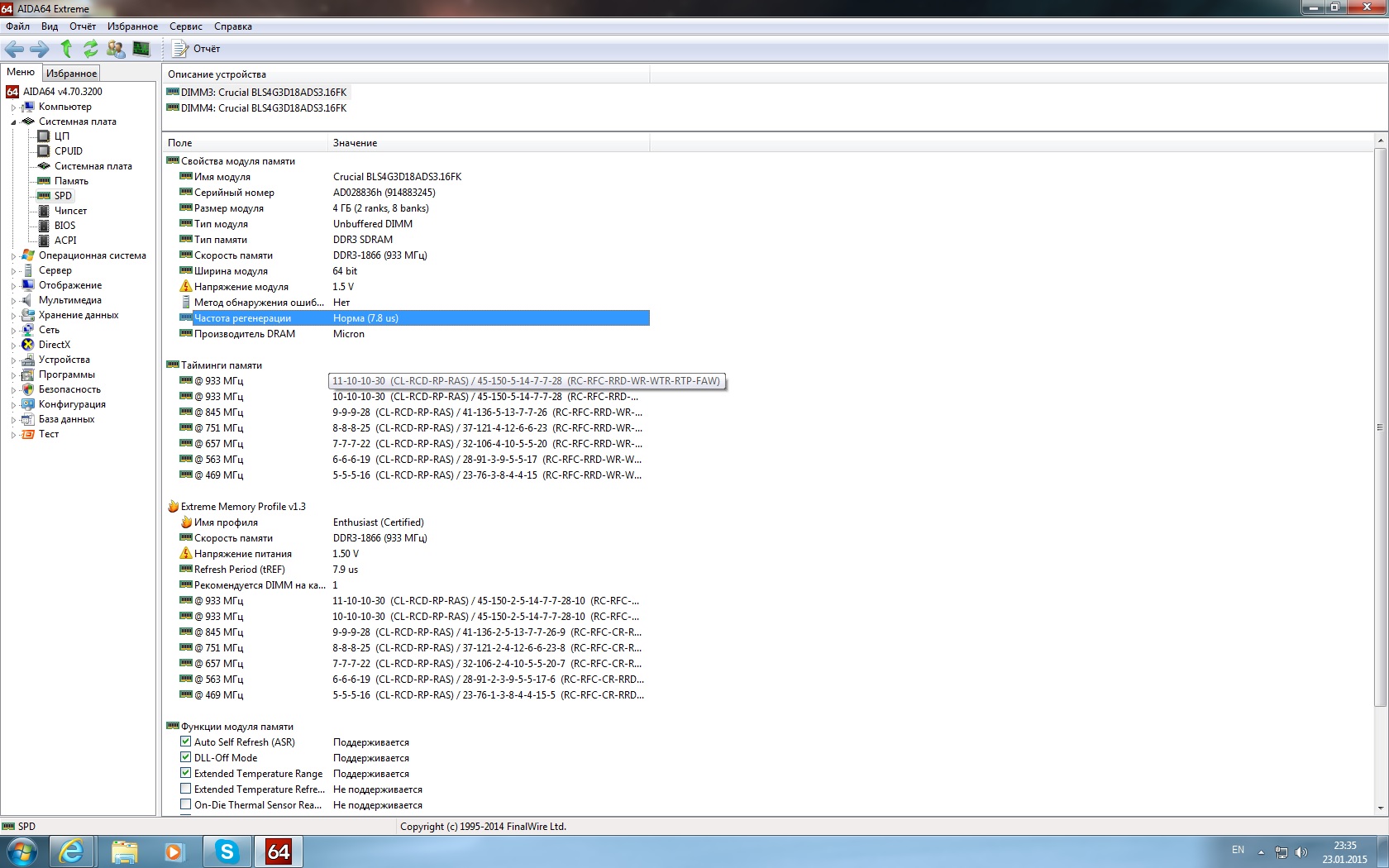Expand the Хранение данных node

coord(13,316)
